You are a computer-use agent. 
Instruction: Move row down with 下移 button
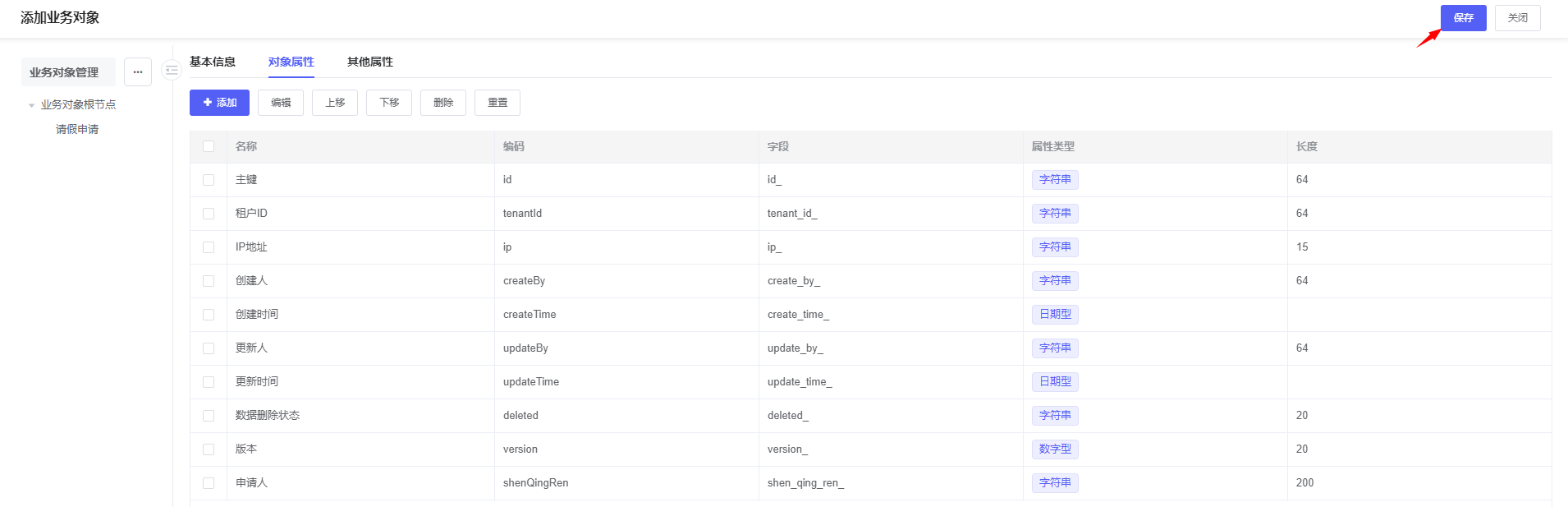point(389,103)
